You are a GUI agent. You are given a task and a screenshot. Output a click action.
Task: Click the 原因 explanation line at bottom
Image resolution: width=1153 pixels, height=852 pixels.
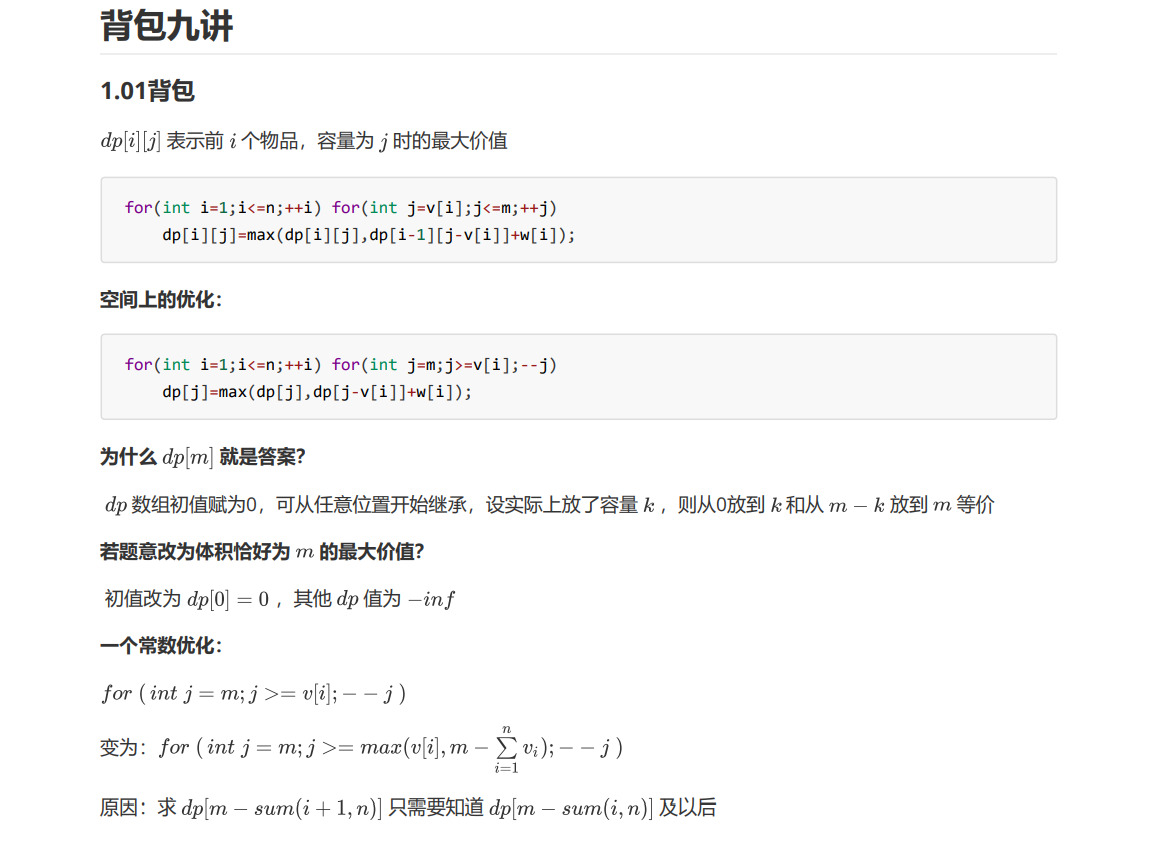(x=408, y=809)
